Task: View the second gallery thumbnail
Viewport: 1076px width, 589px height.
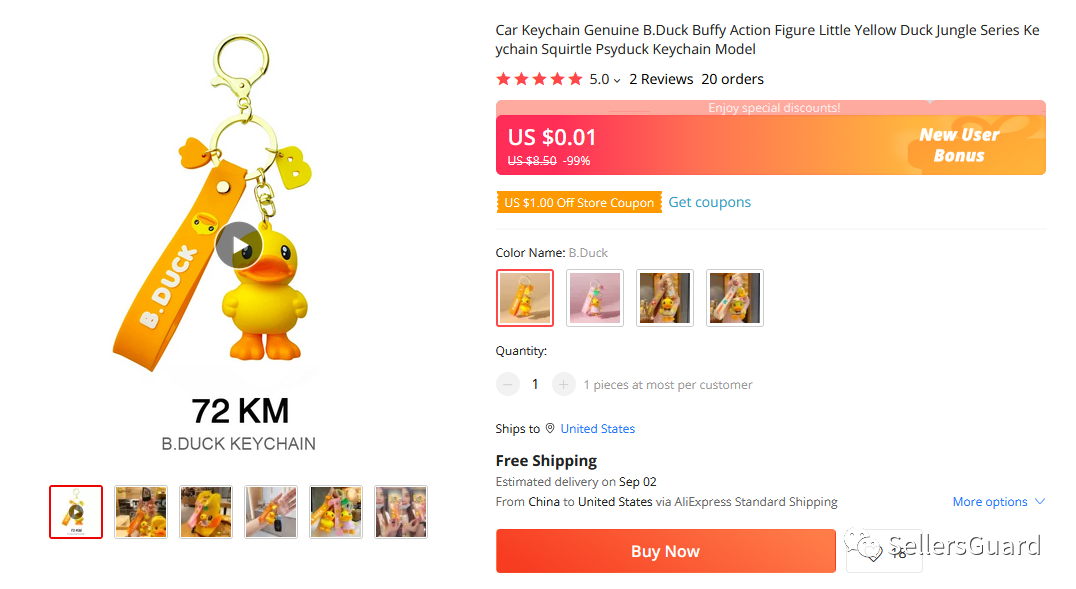Action: click(x=141, y=512)
